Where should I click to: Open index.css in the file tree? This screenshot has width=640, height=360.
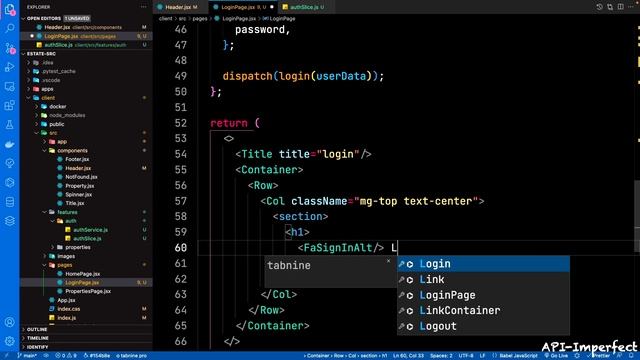[68, 309]
